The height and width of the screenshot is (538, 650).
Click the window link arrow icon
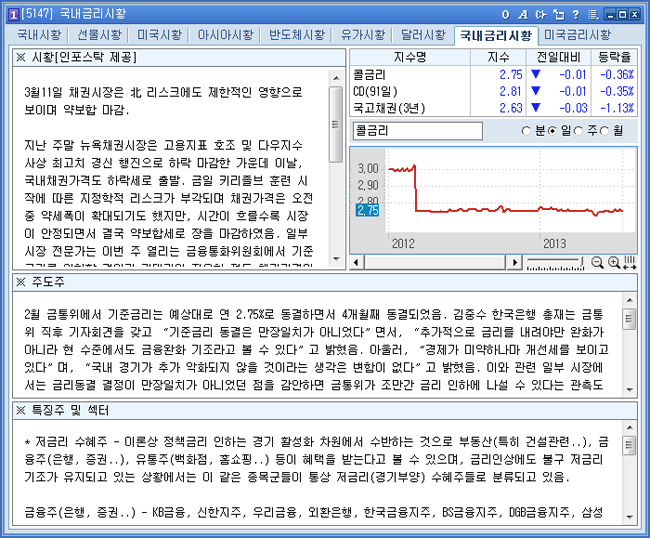(540, 13)
